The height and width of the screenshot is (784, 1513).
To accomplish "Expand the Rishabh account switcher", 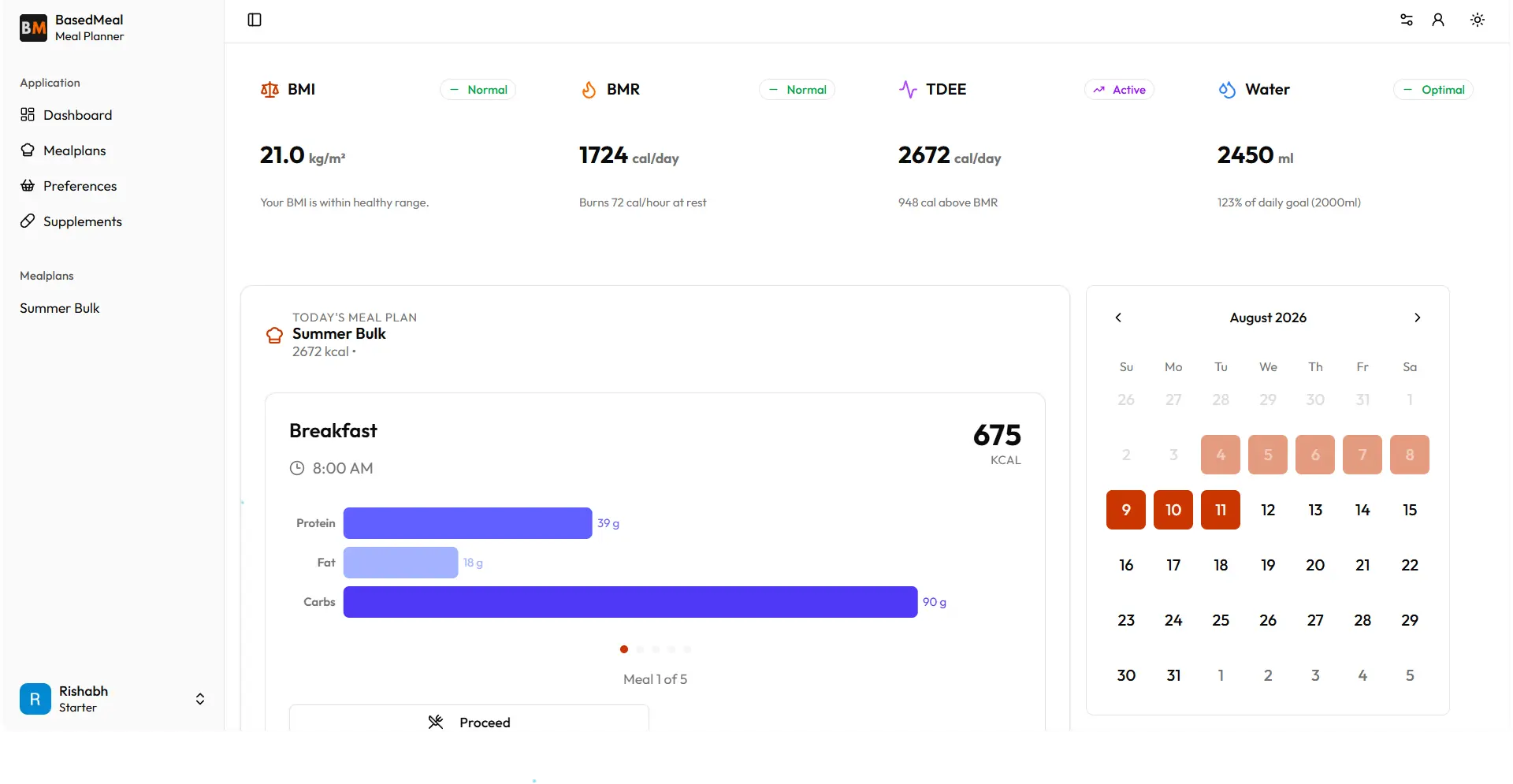I will [200, 699].
